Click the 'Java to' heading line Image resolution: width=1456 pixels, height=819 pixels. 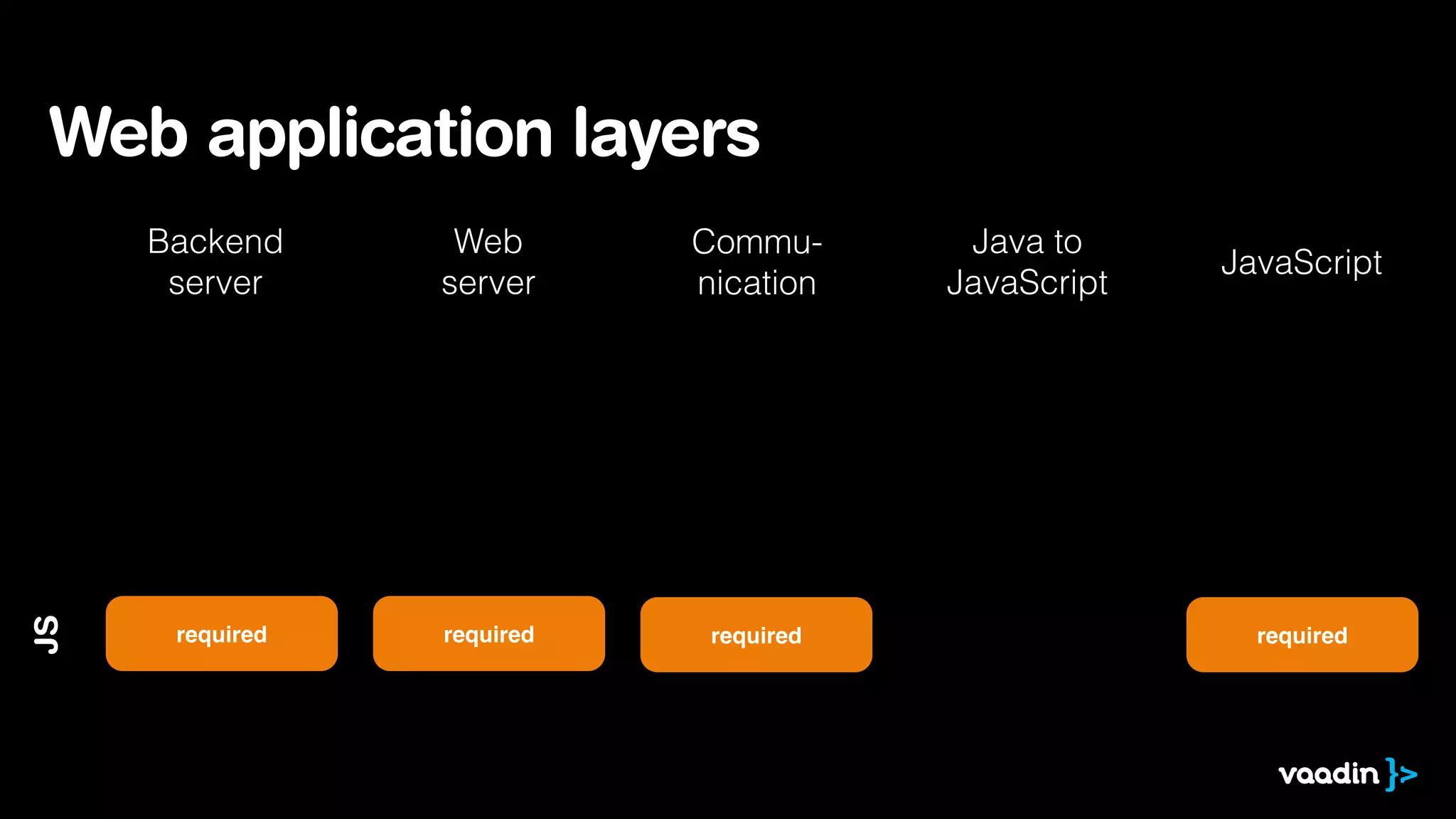pos(1027,242)
